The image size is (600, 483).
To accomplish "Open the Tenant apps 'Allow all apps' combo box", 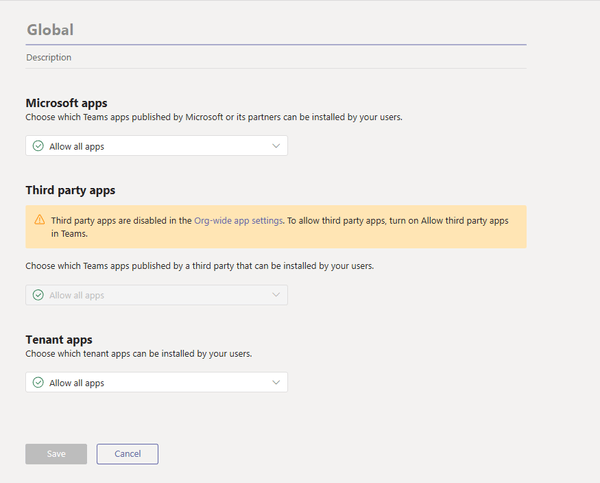I will pos(156,382).
